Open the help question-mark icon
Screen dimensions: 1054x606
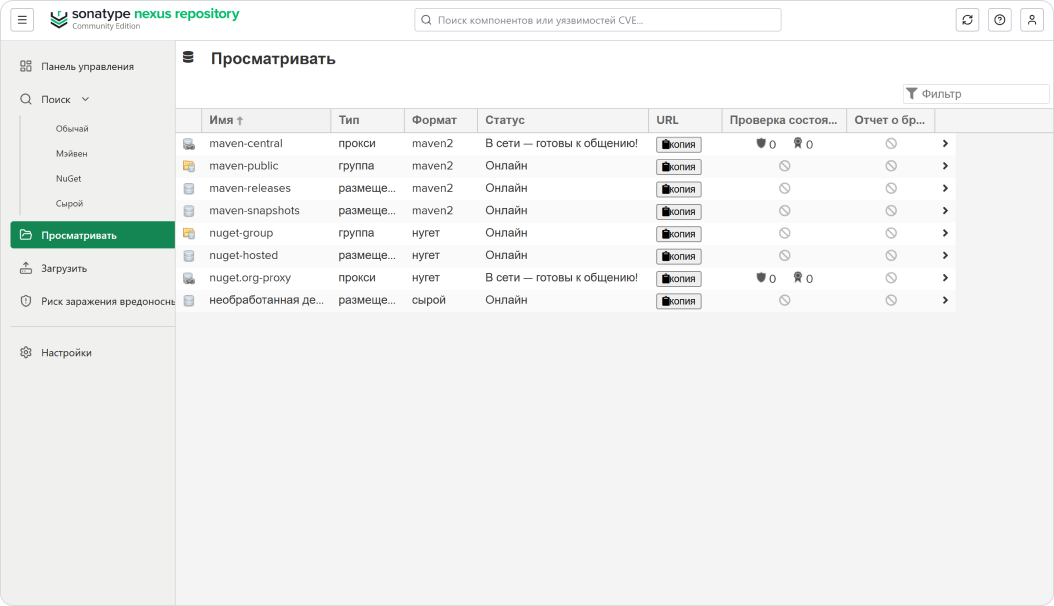1000,20
